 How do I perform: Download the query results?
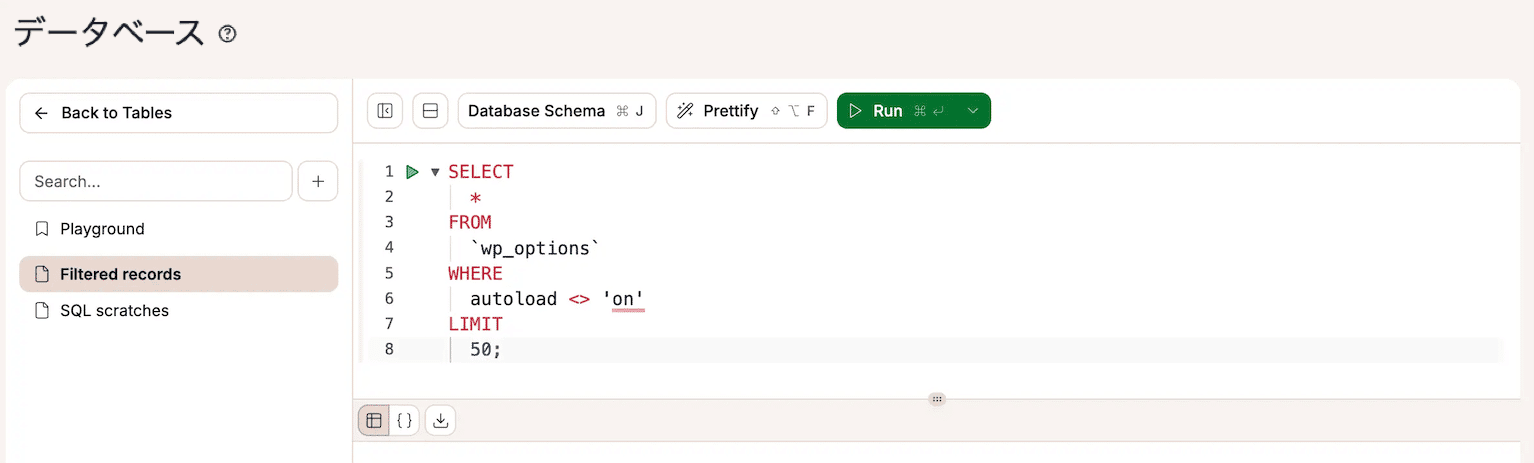pos(440,421)
